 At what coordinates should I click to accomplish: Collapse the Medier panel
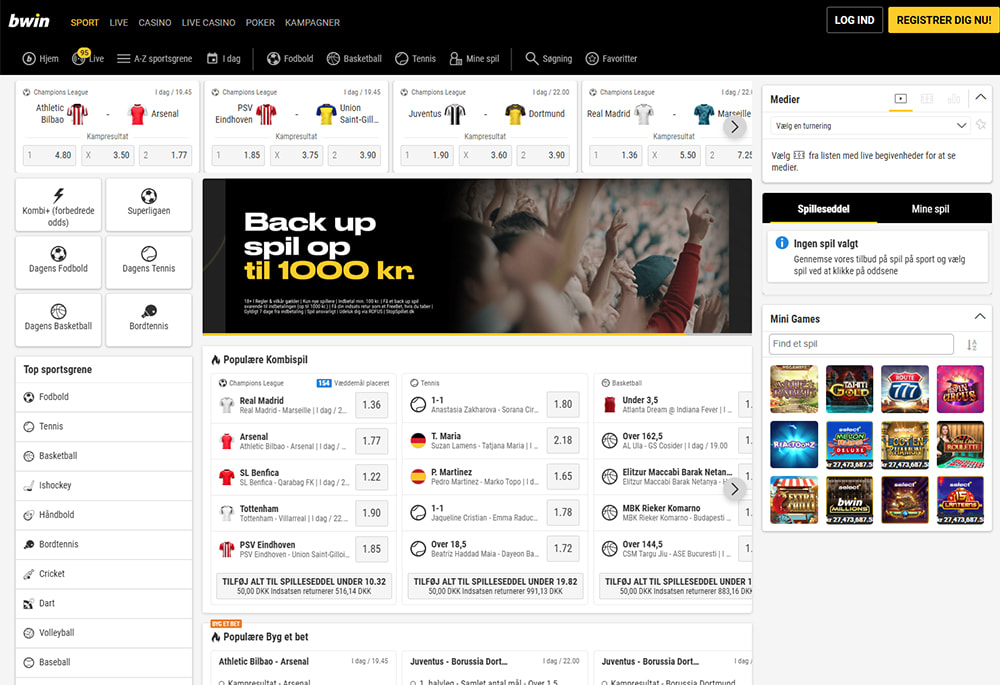pos(981,98)
